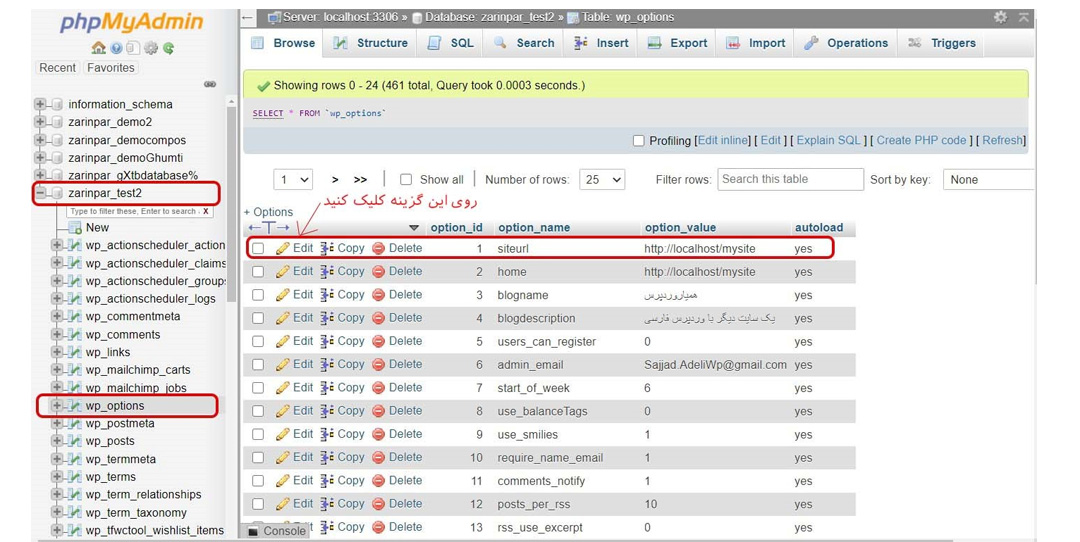The image size is (1080, 542).
Task: Open page settings gear icon at top right
Action: [x=1000, y=17]
